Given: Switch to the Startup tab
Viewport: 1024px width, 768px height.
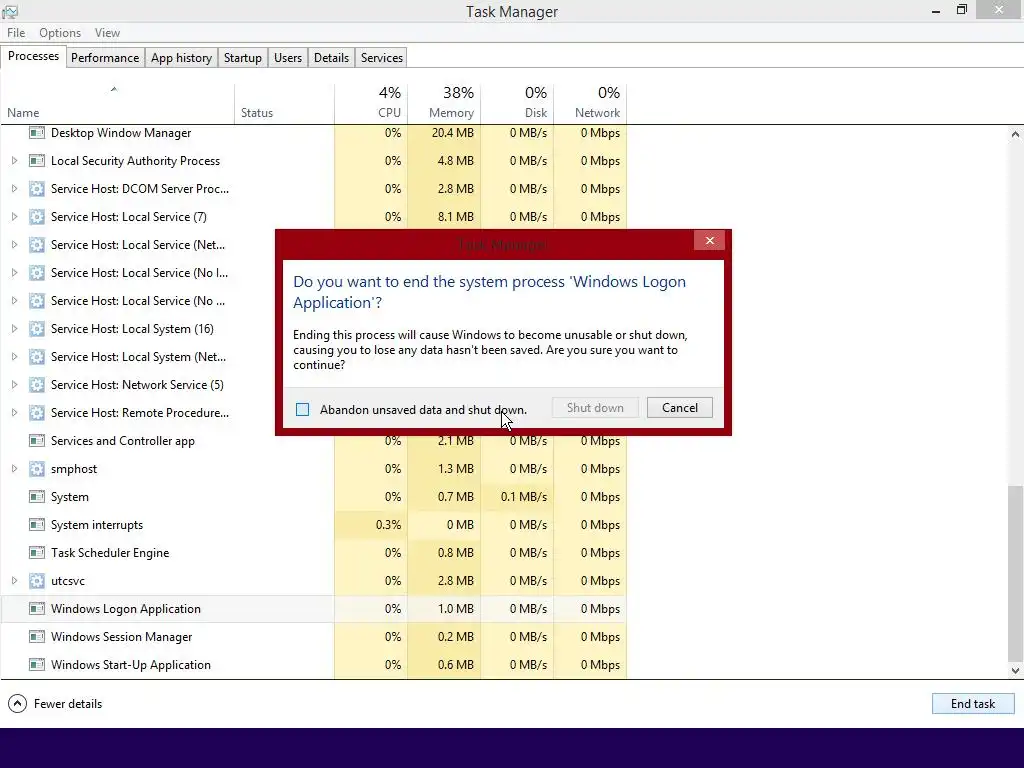Looking at the screenshot, I should click(x=242, y=57).
